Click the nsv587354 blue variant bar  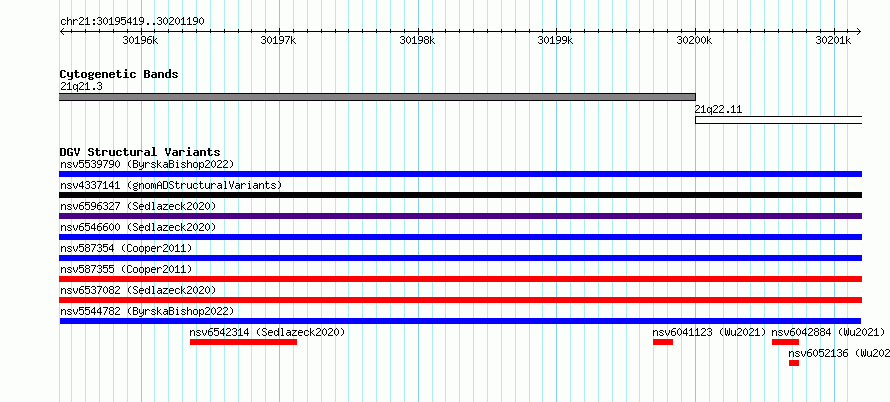(x=460, y=258)
